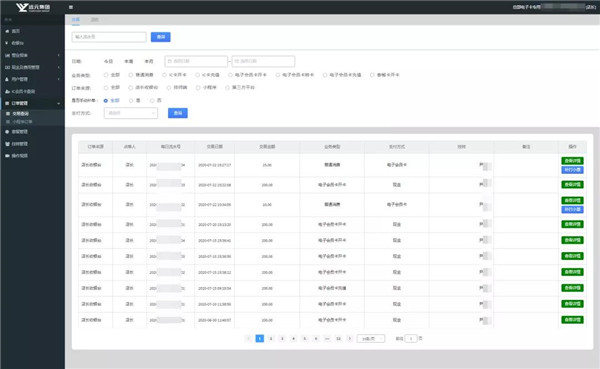The height and width of the screenshot is (369, 600).
Task: Toggle the hamburger sidebar menu icon
Action: [x=71, y=7]
